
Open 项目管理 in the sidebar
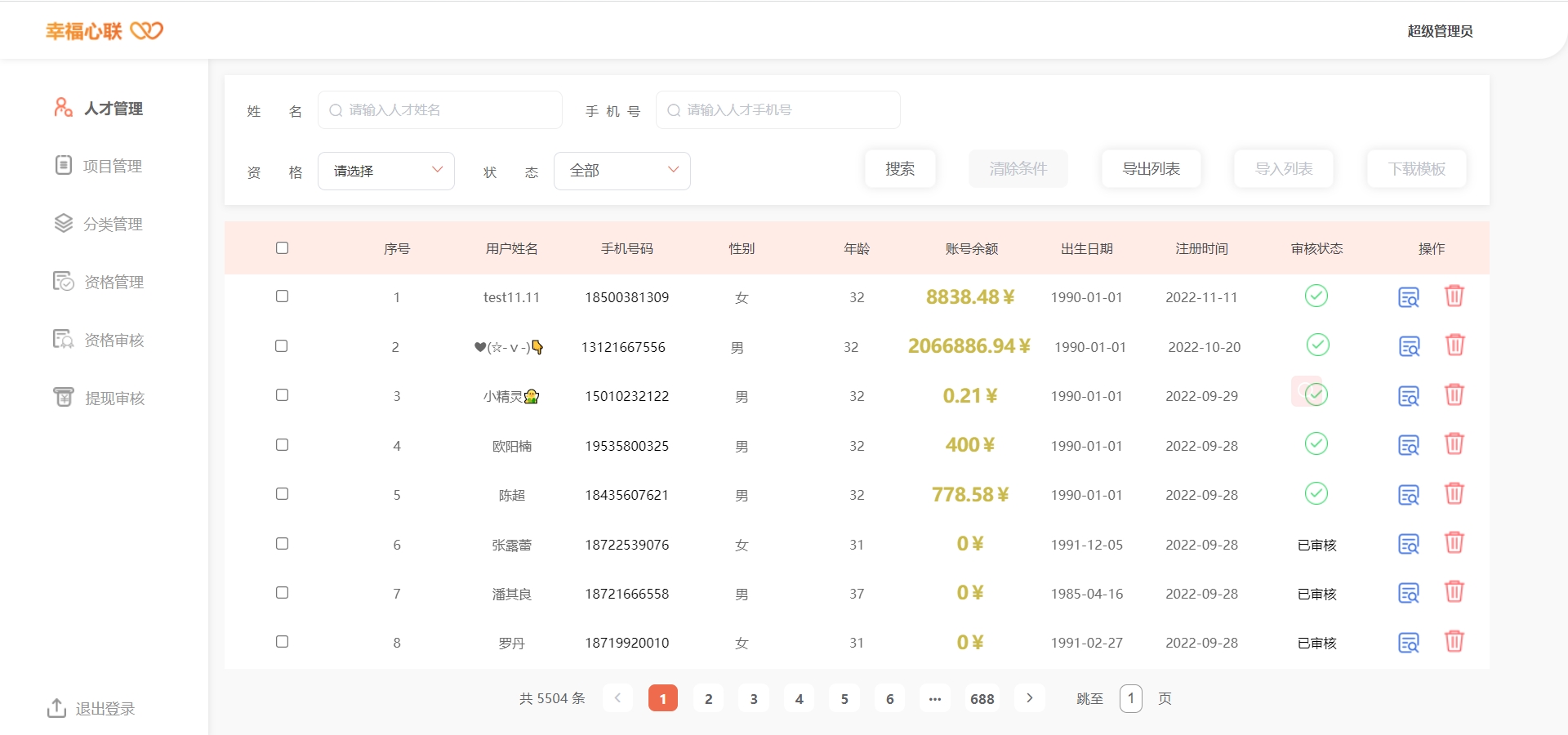(x=99, y=166)
